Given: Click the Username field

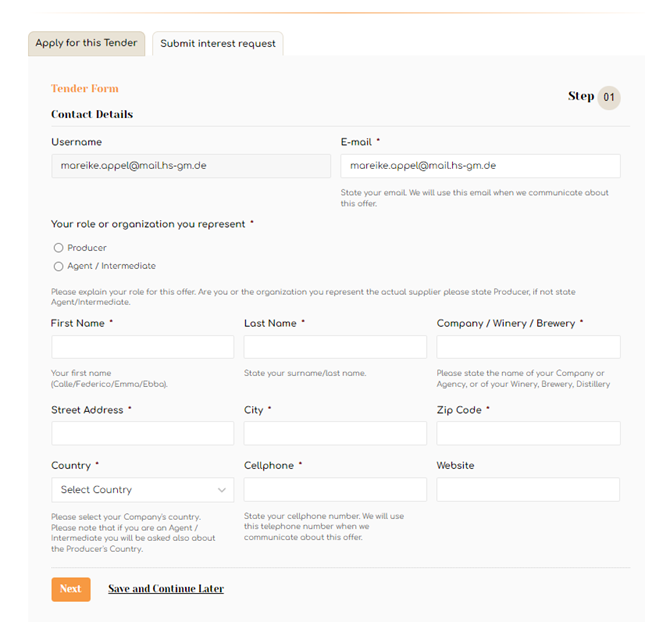Looking at the screenshot, I should 191,166.
